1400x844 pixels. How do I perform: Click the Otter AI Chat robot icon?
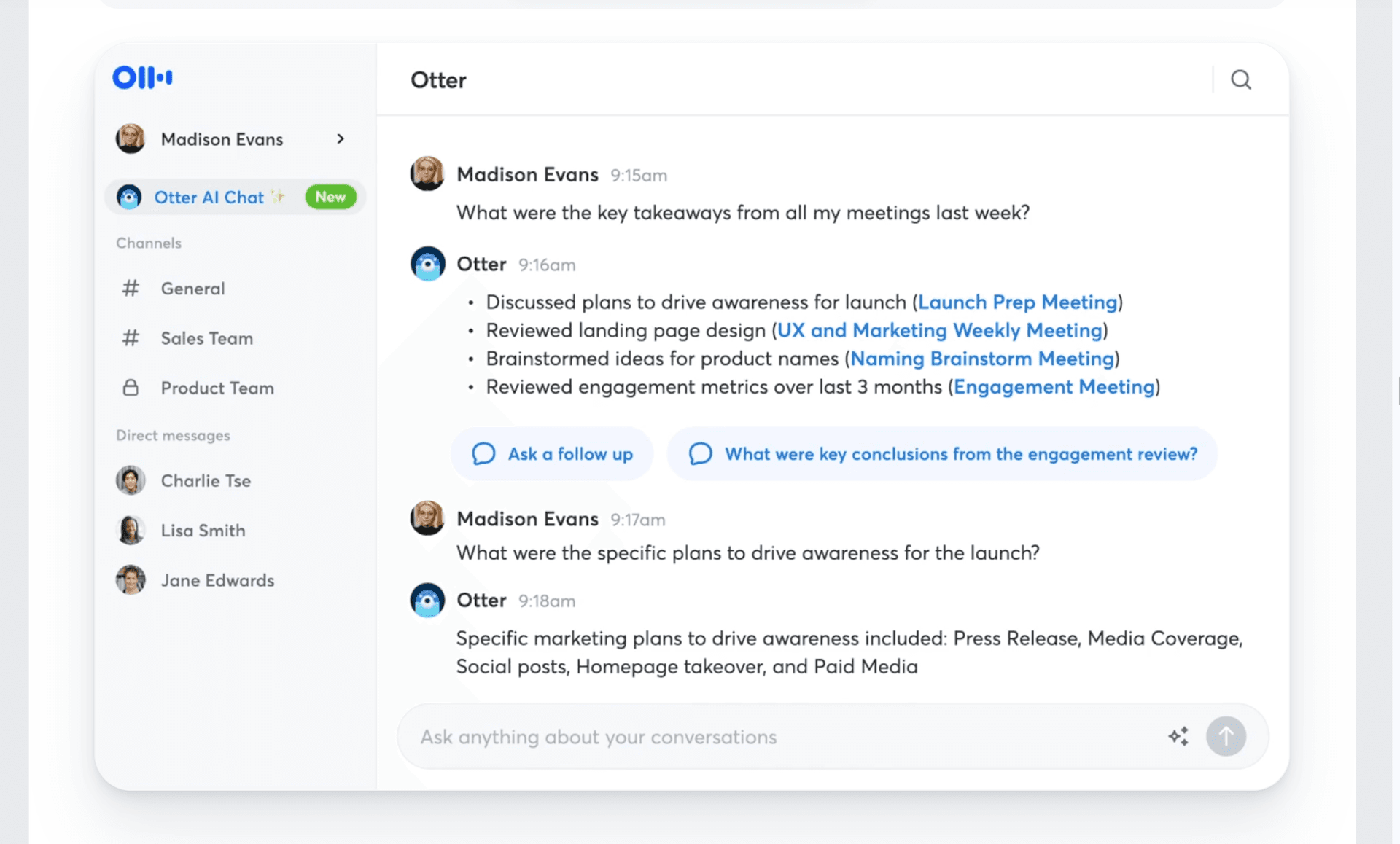[x=129, y=197]
